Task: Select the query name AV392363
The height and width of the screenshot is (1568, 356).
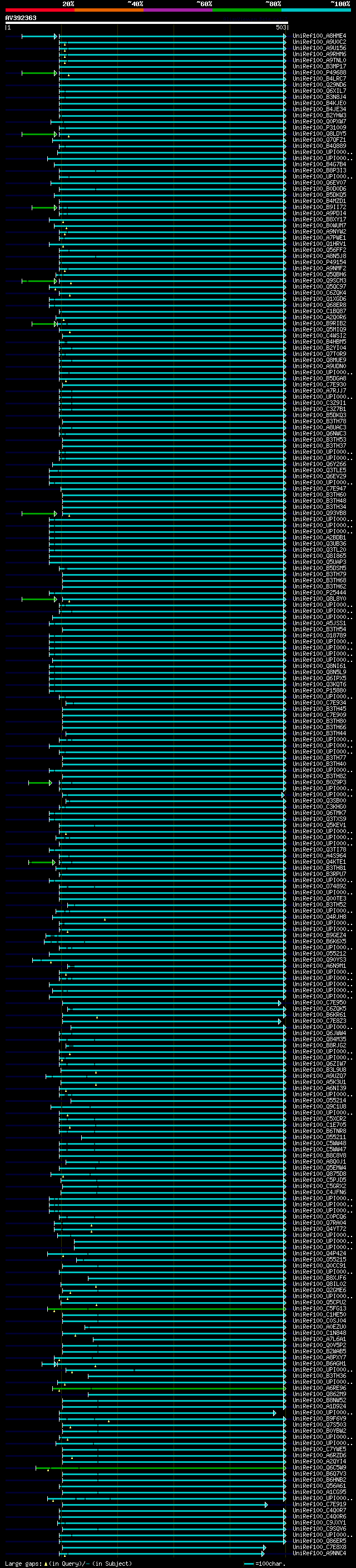Action: click(x=21, y=18)
